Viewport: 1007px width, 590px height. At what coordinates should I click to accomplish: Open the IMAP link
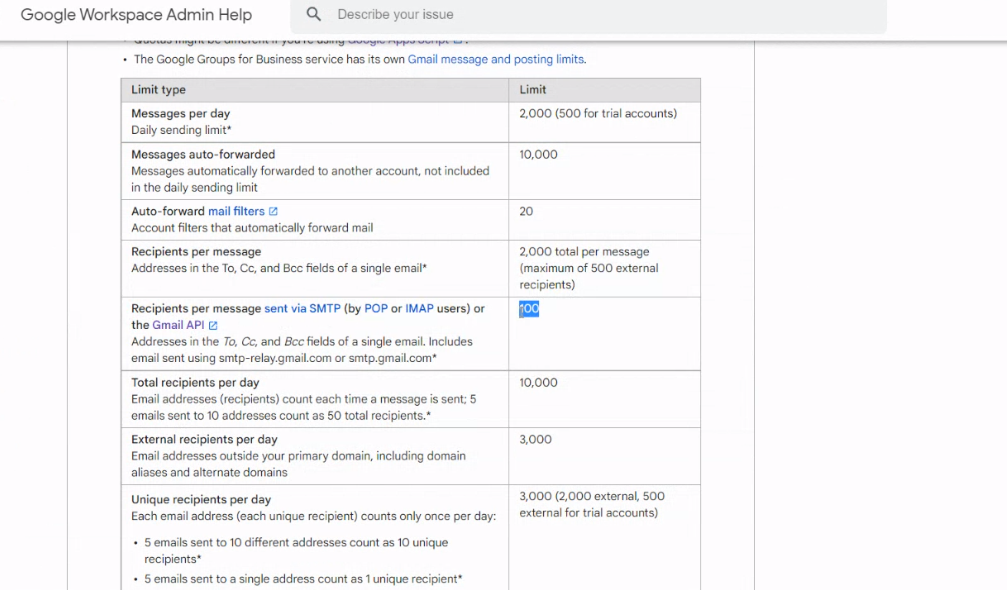419,308
